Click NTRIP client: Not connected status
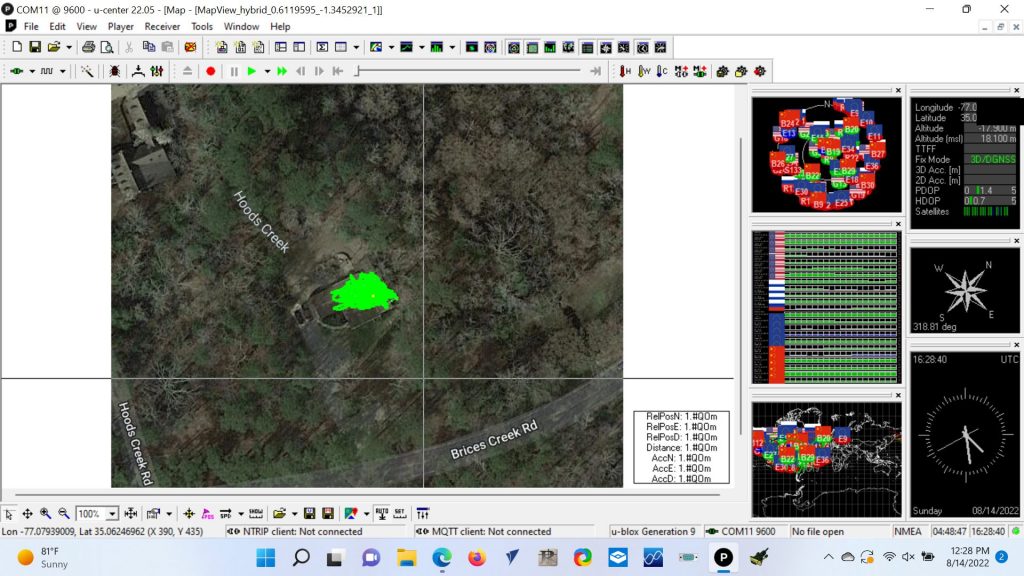1024x576 pixels. [x=302, y=531]
